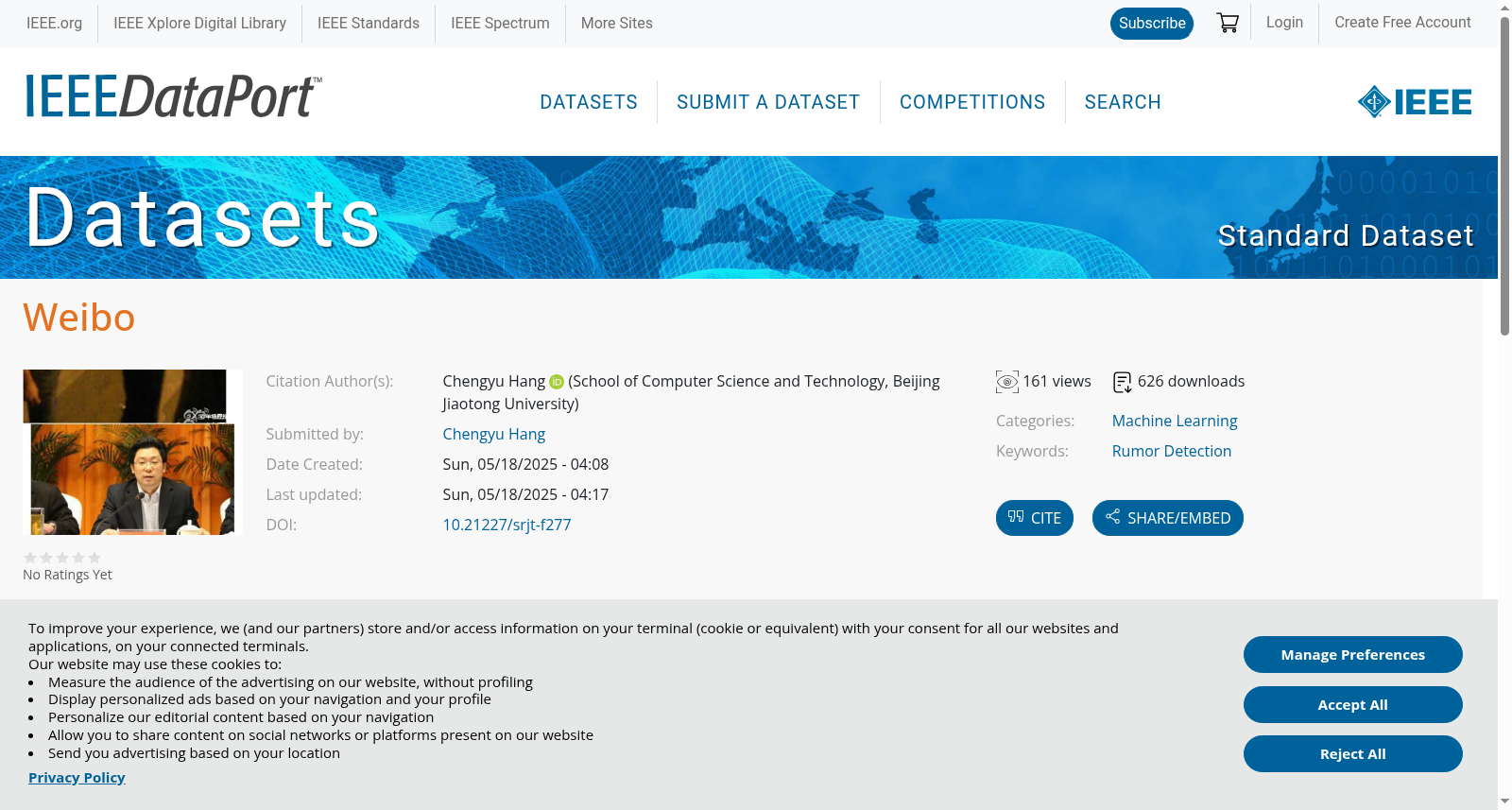
Task: Open the Rumor Detection keyword
Action: (1172, 451)
